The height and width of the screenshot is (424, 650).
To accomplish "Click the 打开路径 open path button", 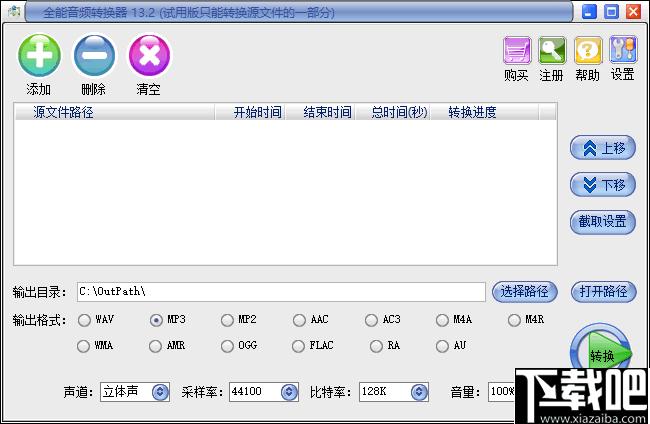I will [x=603, y=291].
